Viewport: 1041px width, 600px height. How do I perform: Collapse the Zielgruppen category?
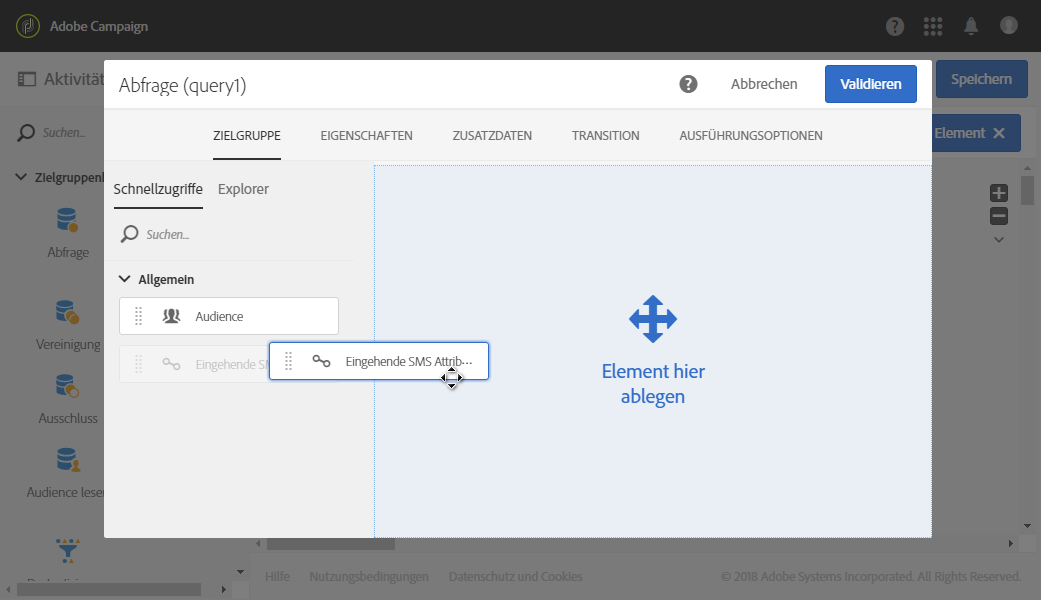[21, 177]
